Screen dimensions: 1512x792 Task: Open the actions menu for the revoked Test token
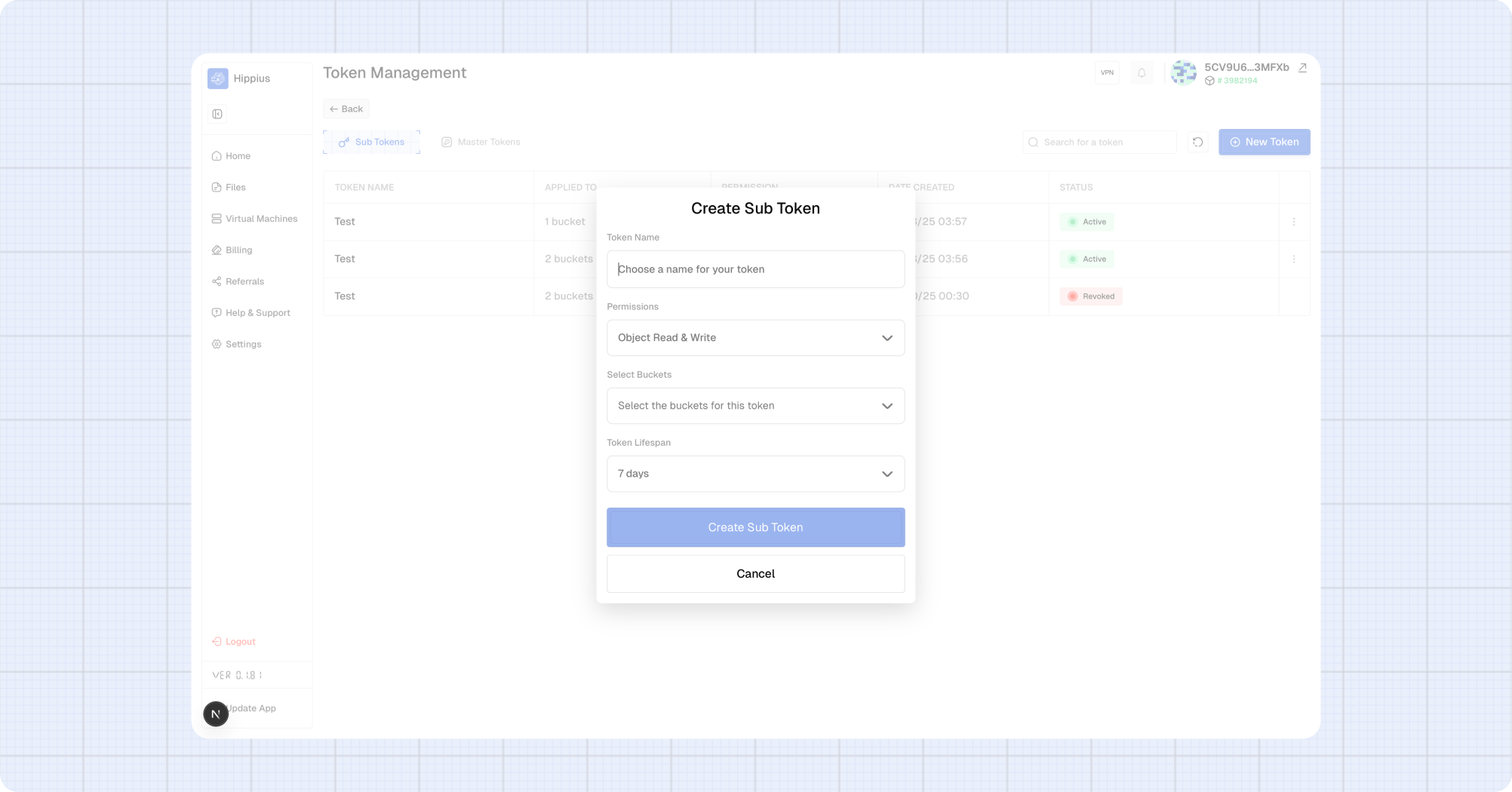tap(1295, 296)
